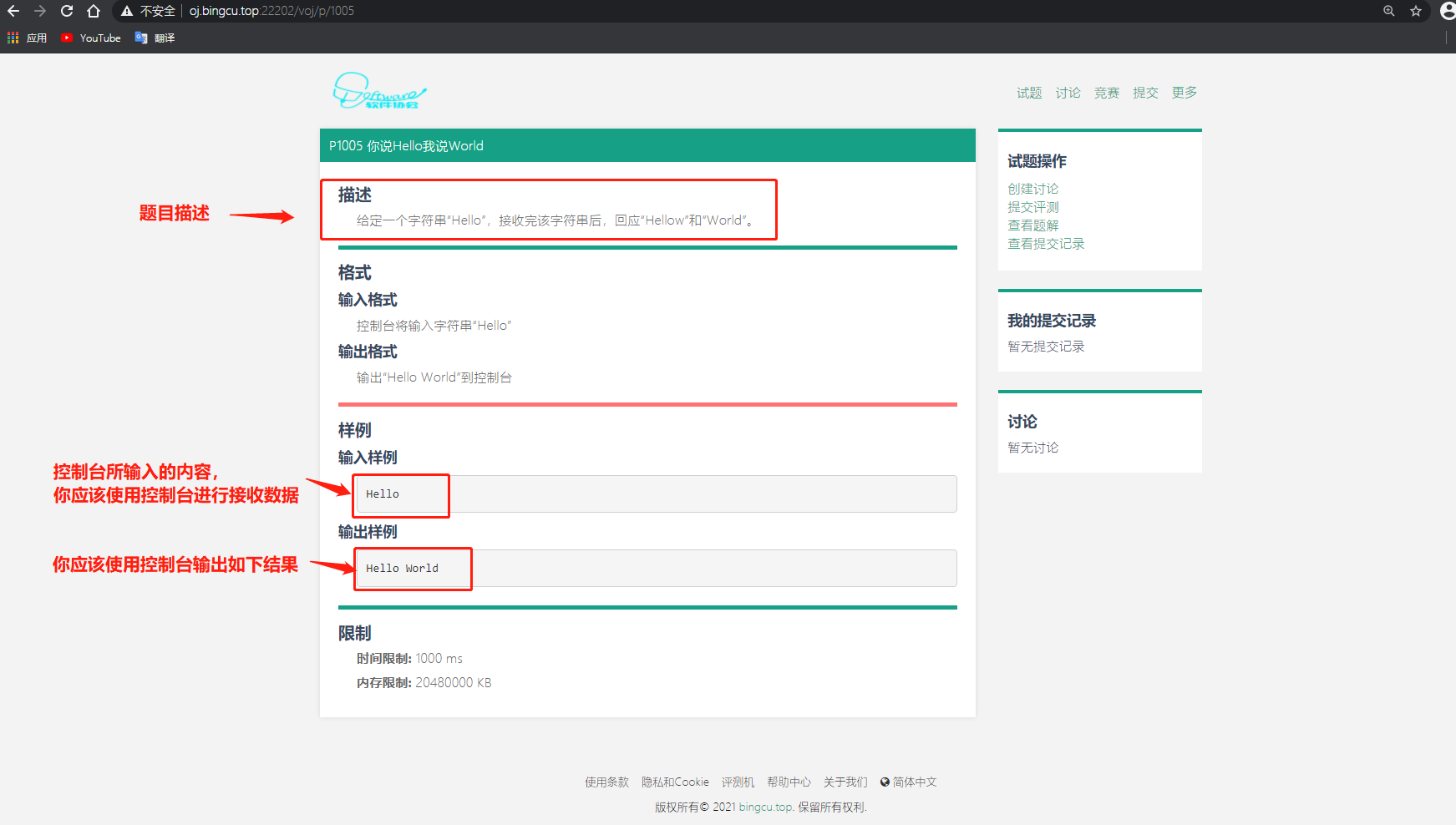Image resolution: width=1456 pixels, height=825 pixels.
Task: Click the 暂无提交记录 text
Action: 1046,347
